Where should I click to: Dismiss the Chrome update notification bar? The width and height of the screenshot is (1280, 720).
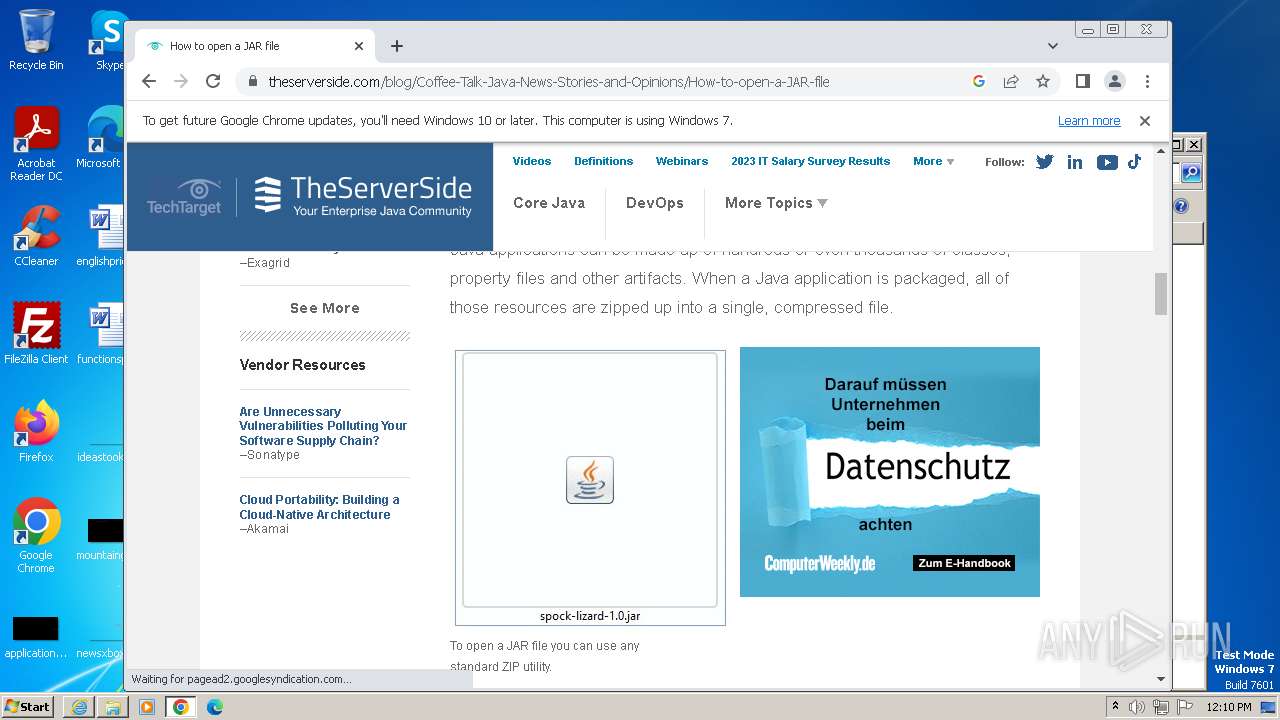coord(1145,121)
